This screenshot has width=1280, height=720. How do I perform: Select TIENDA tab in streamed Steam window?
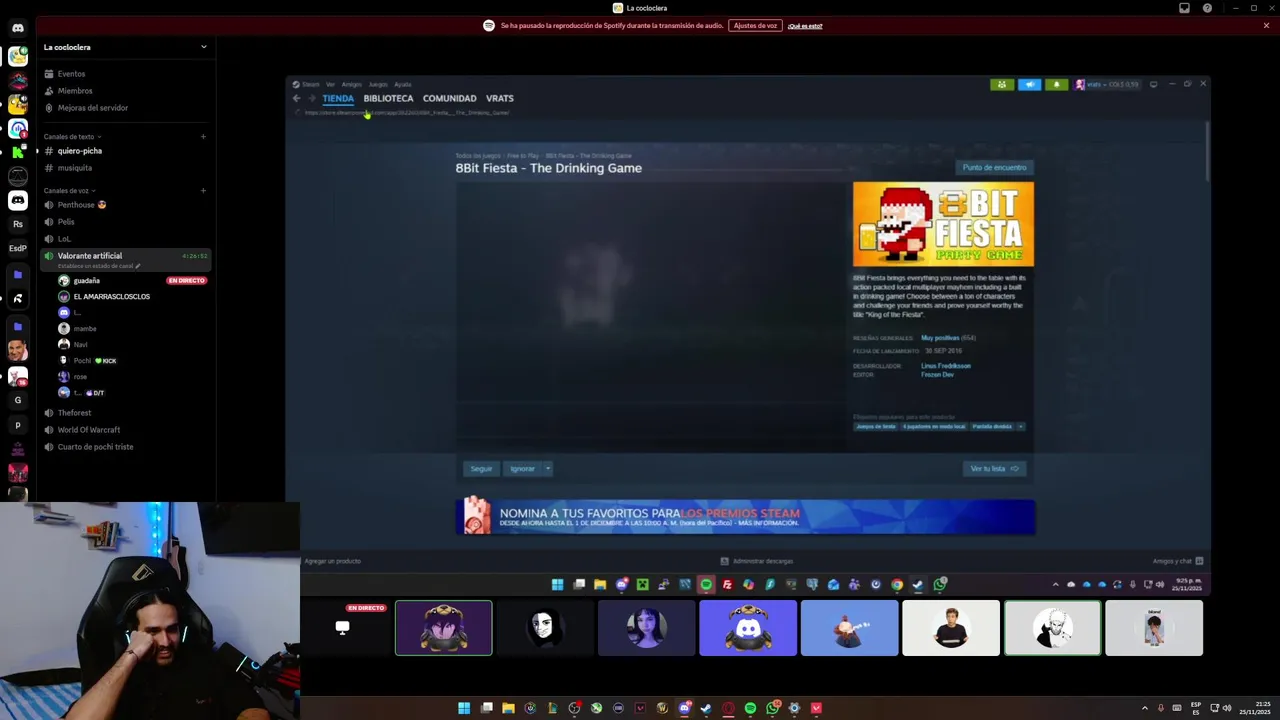(x=338, y=99)
